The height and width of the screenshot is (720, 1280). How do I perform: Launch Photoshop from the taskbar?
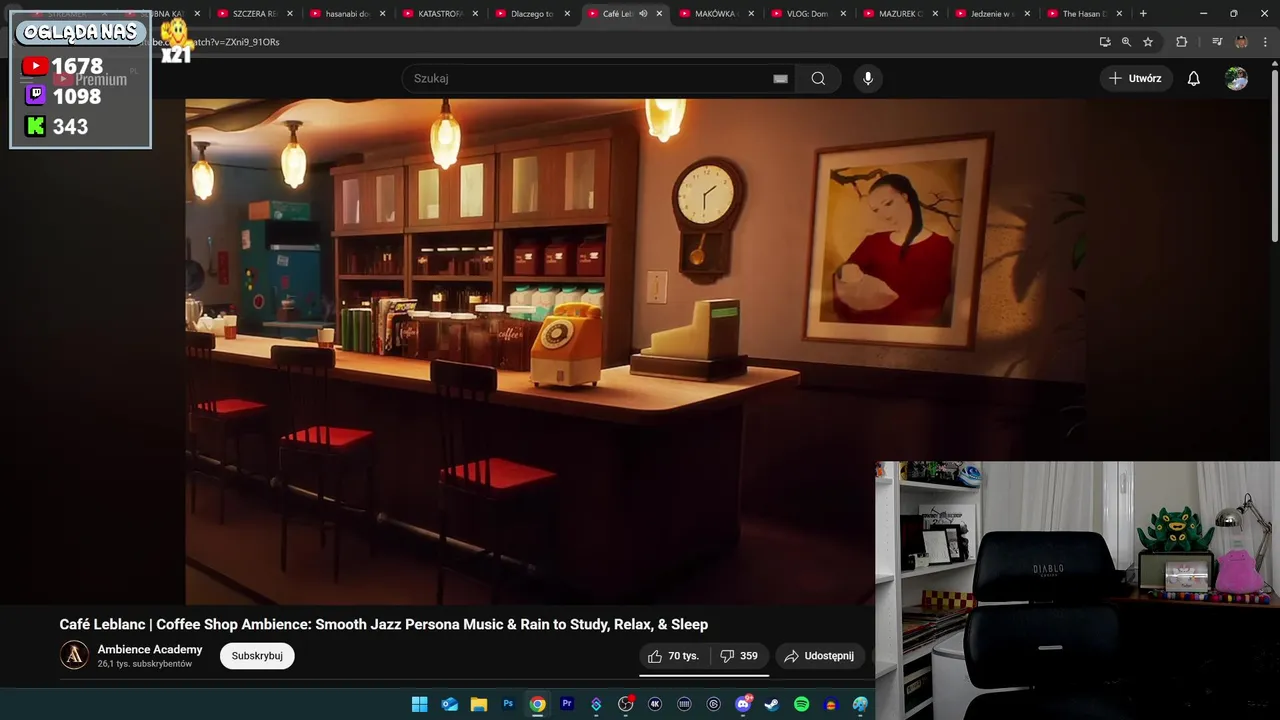coord(508,704)
